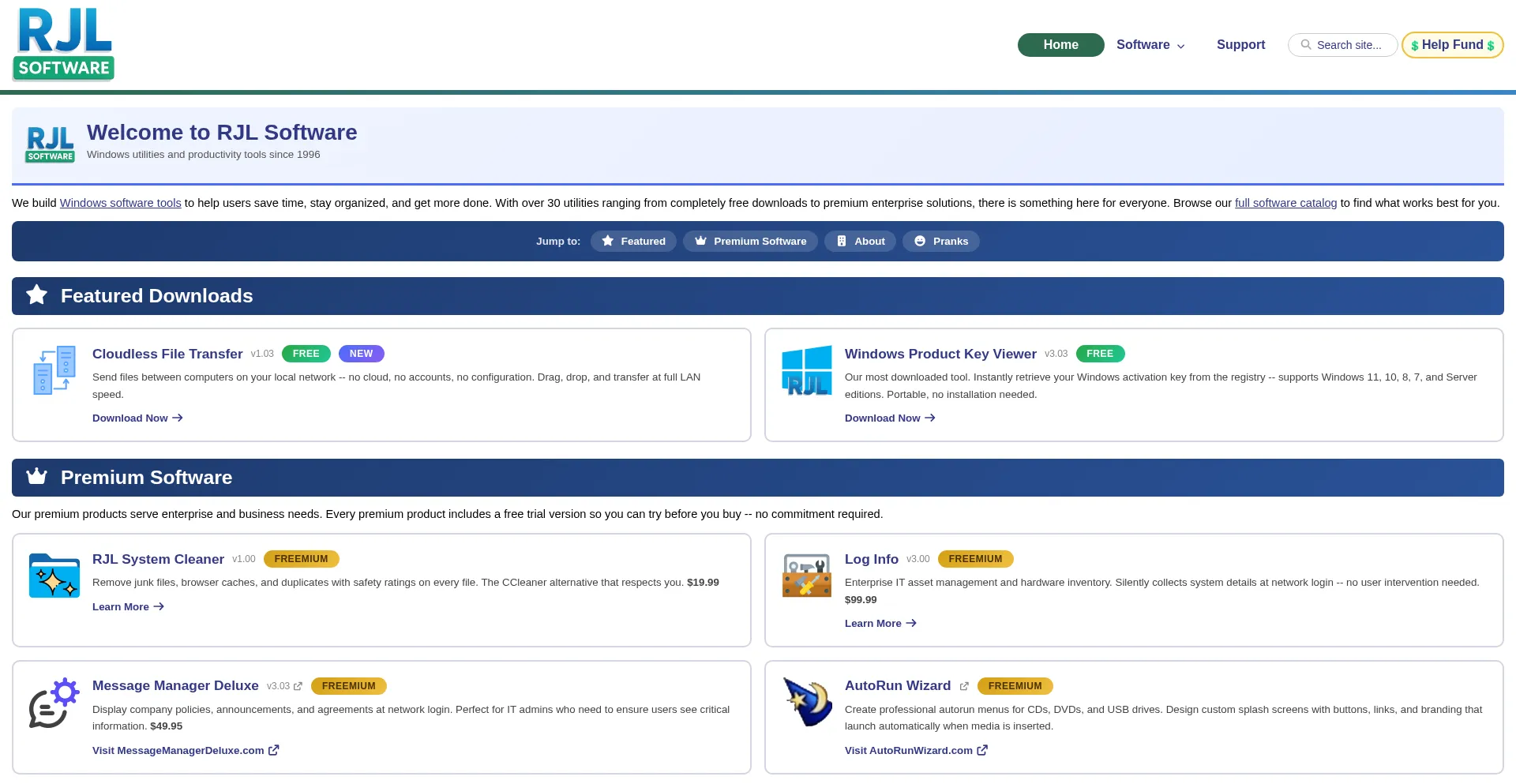Click the $49.95 price in Message Manager card

pyautogui.click(x=166, y=726)
